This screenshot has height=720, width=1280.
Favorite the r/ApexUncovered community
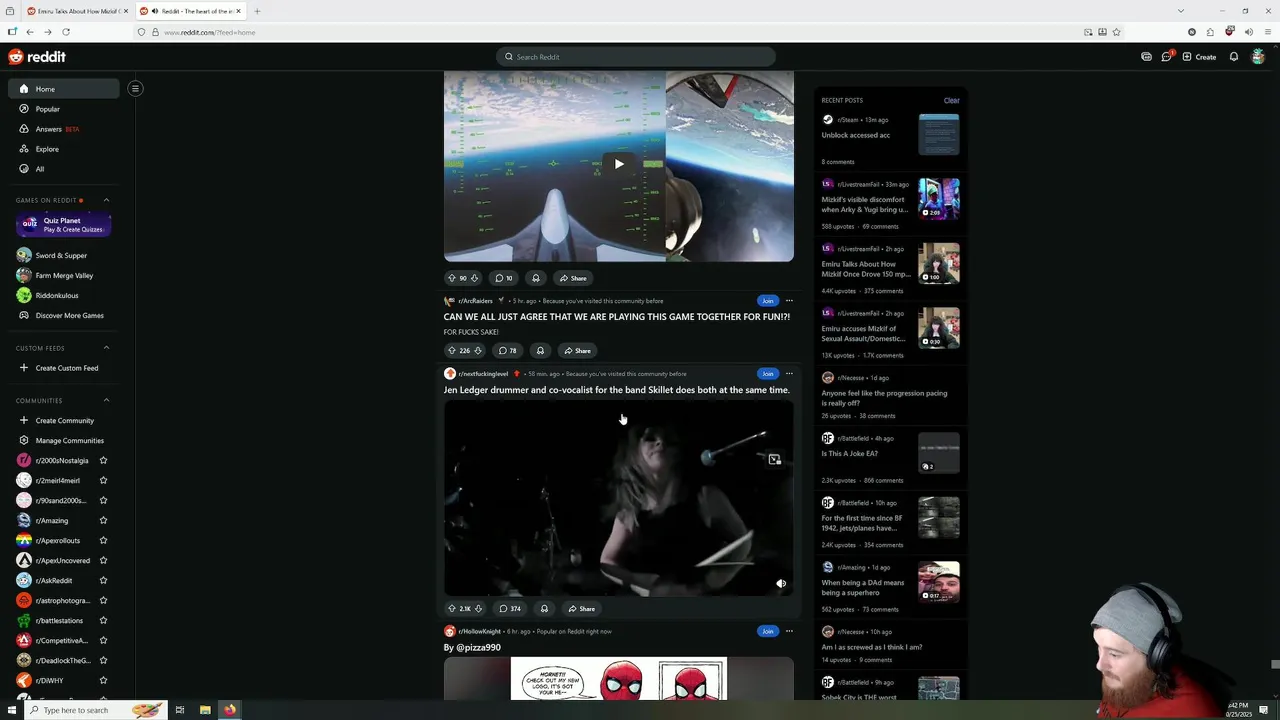click(x=103, y=560)
